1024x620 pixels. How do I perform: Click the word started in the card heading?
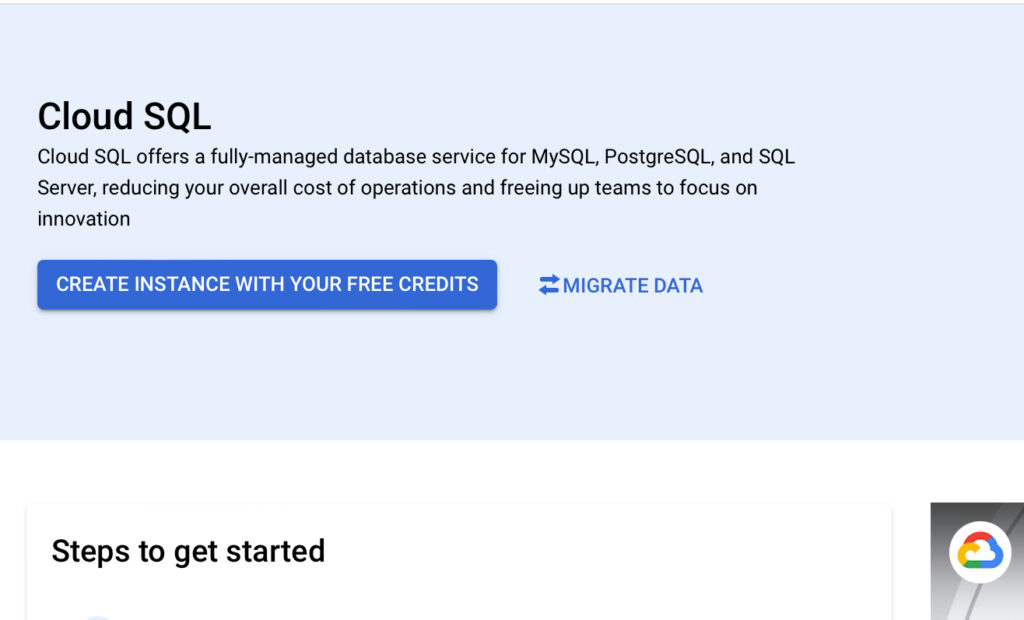coord(275,551)
